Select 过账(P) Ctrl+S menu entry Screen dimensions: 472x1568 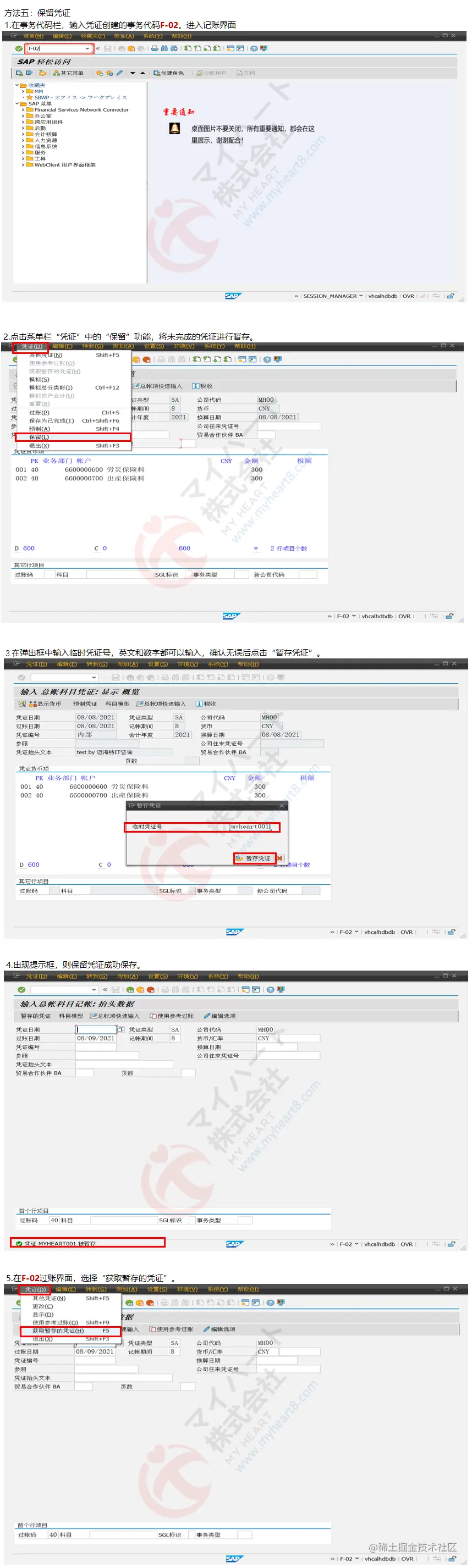point(74,412)
